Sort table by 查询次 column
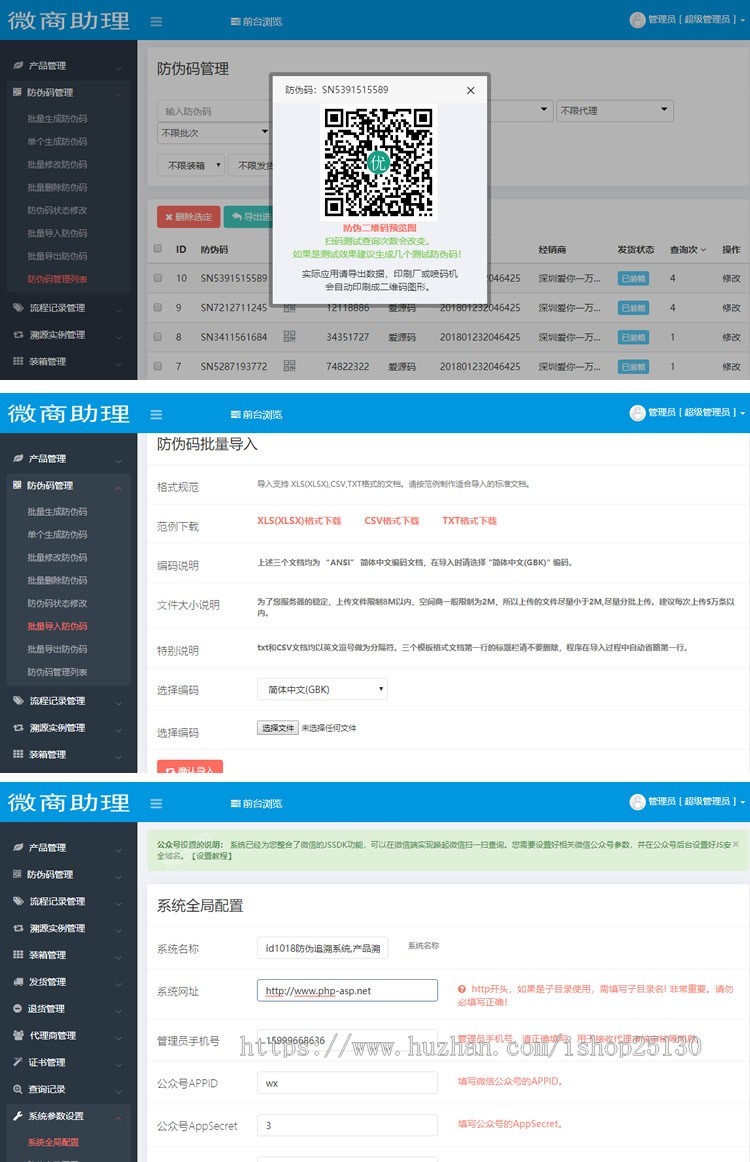750x1162 pixels. click(x=687, y=250)
